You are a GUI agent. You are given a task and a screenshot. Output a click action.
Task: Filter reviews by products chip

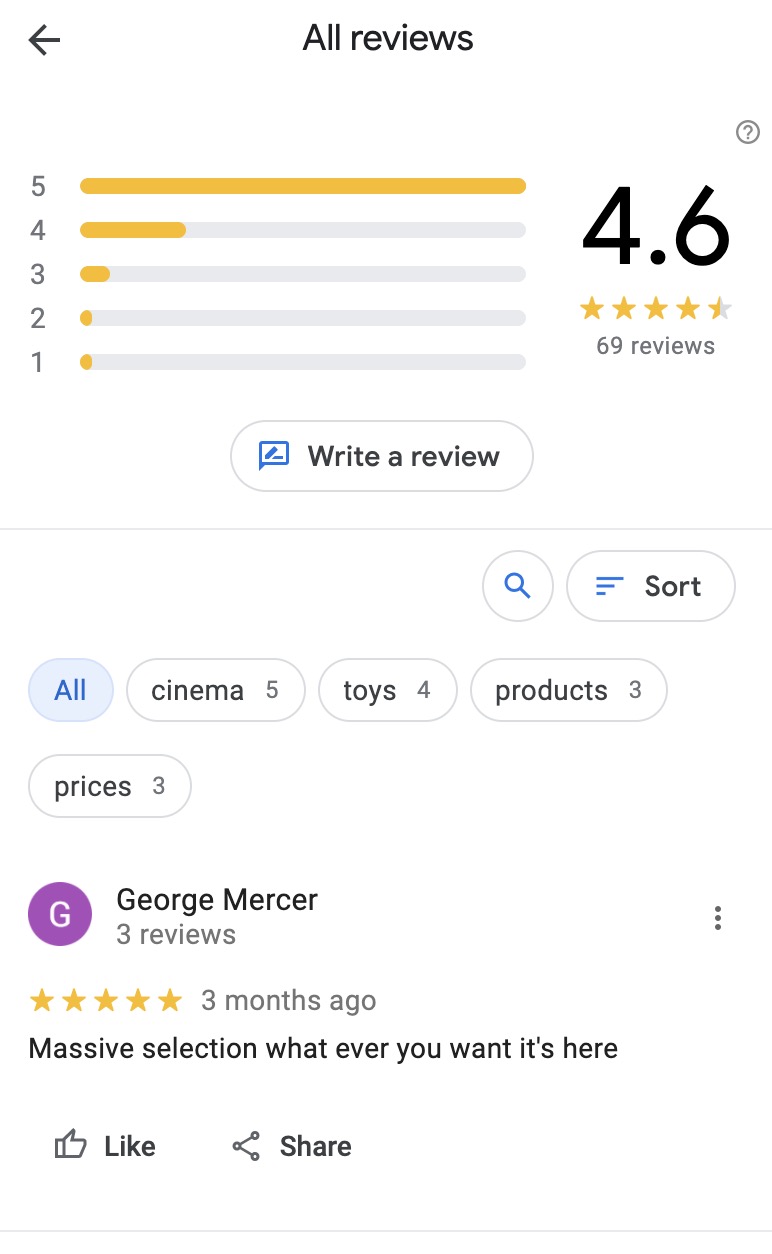(568, 690)
